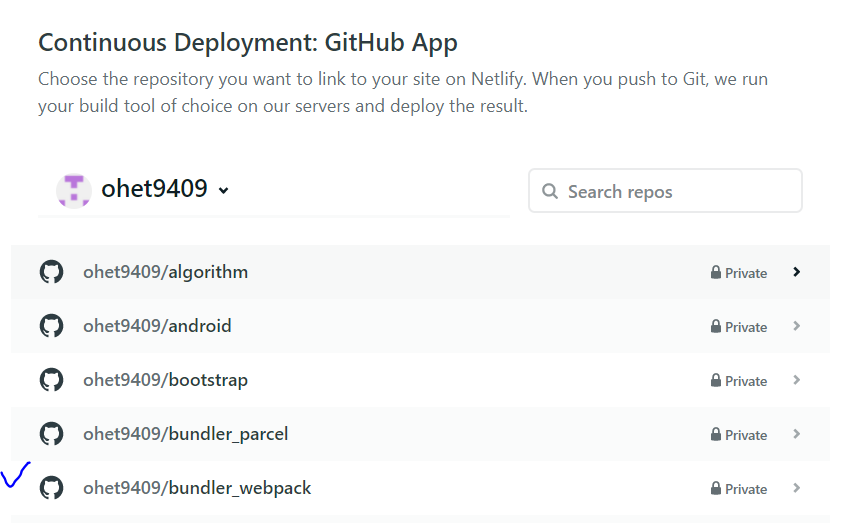Image resolution: width=856 pixels, height=523 pixels.
Task: Focus the Search repos input field
Action: point(665,191)
